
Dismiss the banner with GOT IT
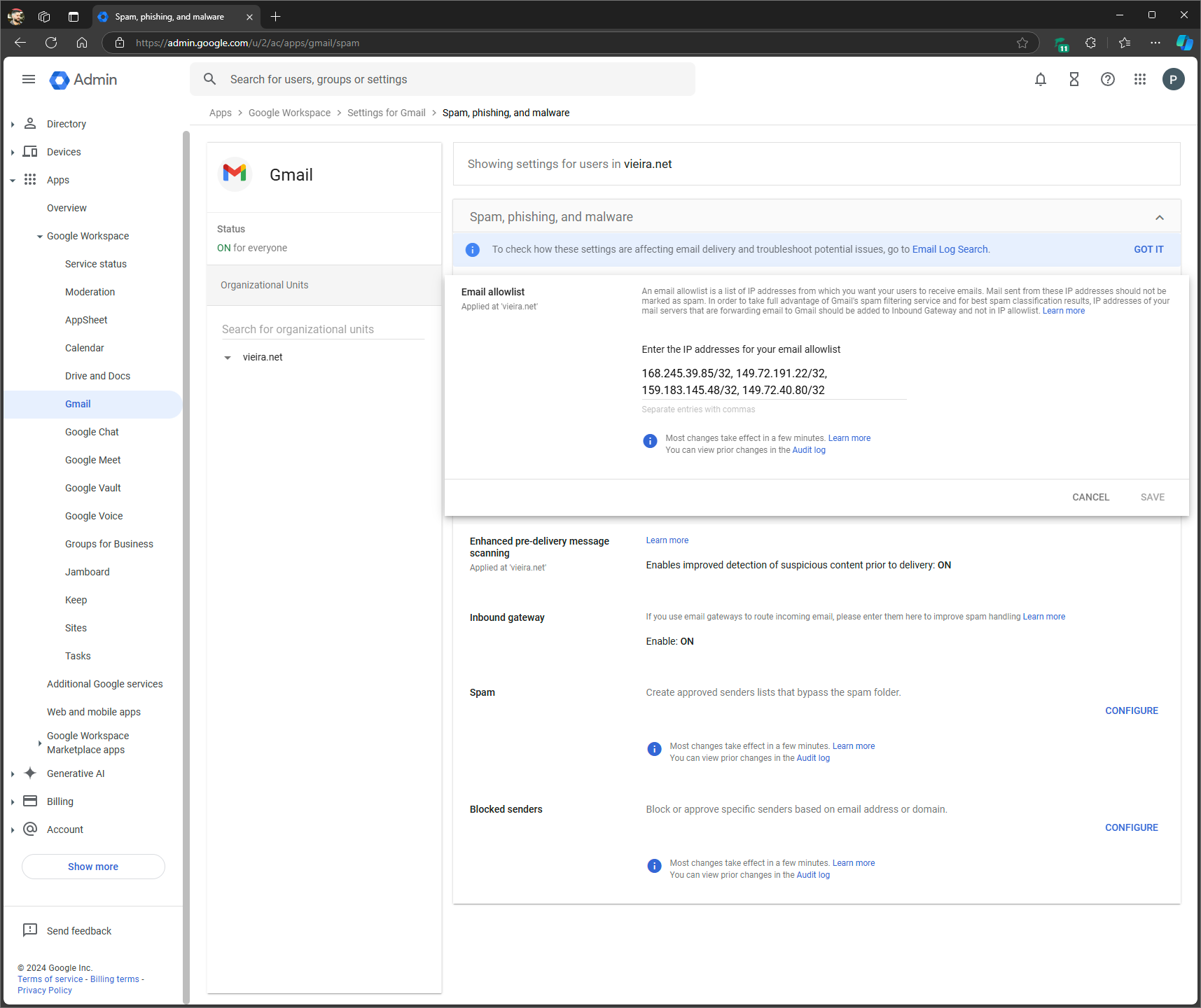tap(1148, 249)
